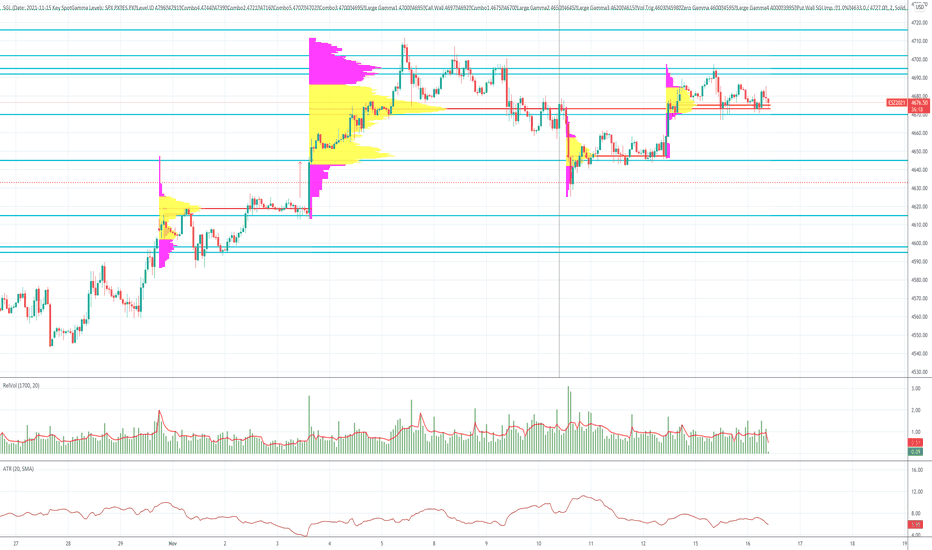Click the 4540.00 price axis label
The height and width of the screenshot is (550, 932).
click(919, 354)
